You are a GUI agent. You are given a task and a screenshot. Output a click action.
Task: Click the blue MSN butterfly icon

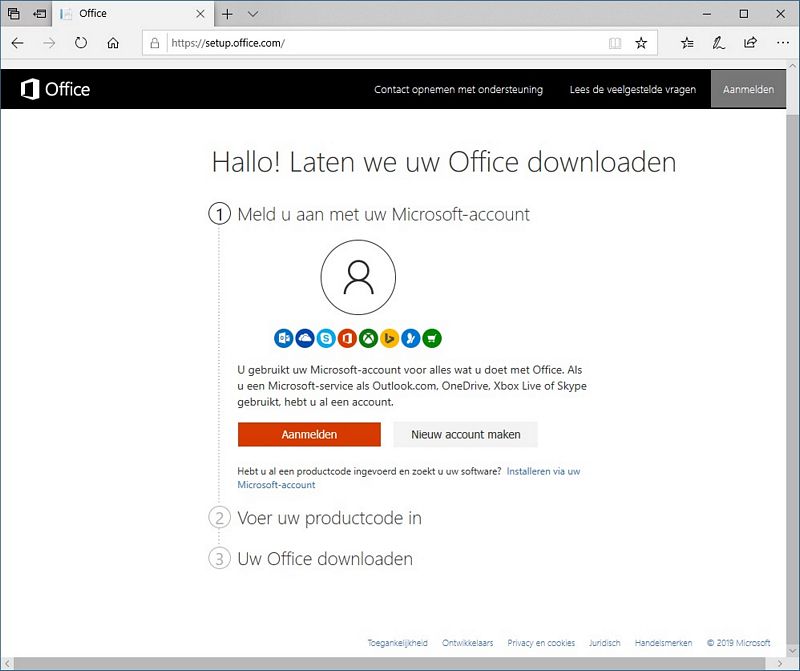(411, 338)
